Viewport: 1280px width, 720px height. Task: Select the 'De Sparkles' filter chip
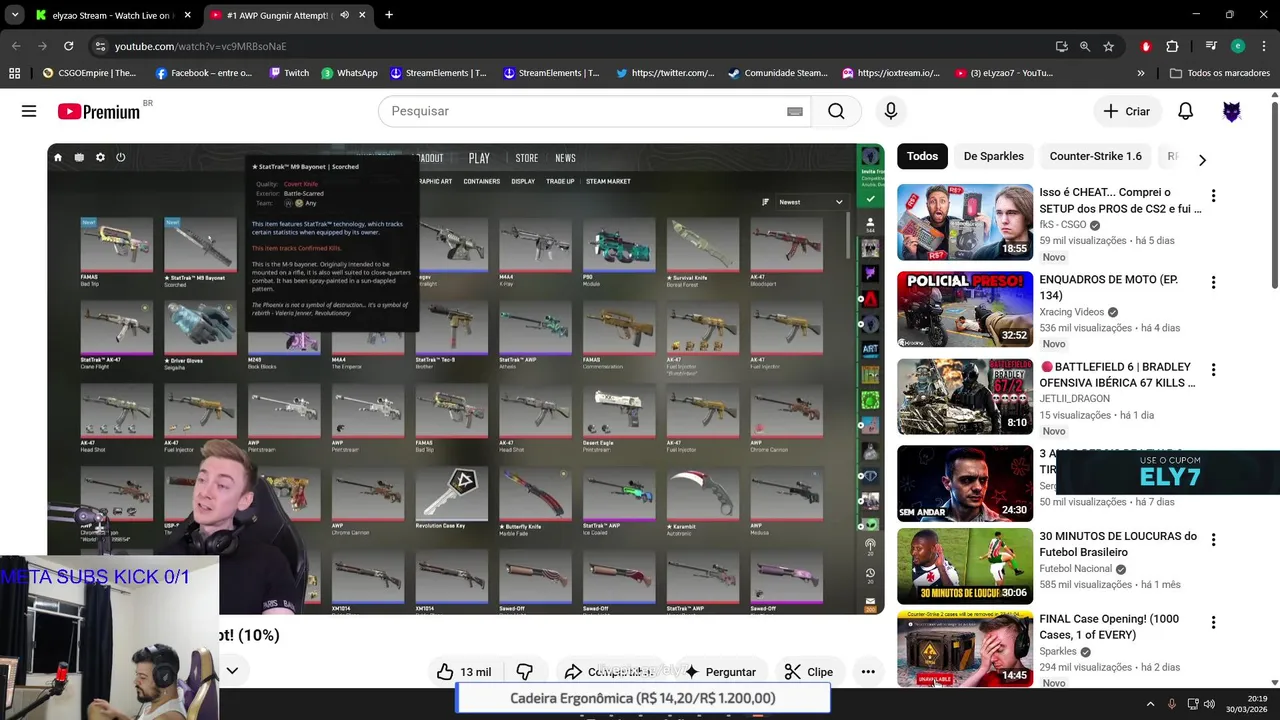(x=993, y=156)
